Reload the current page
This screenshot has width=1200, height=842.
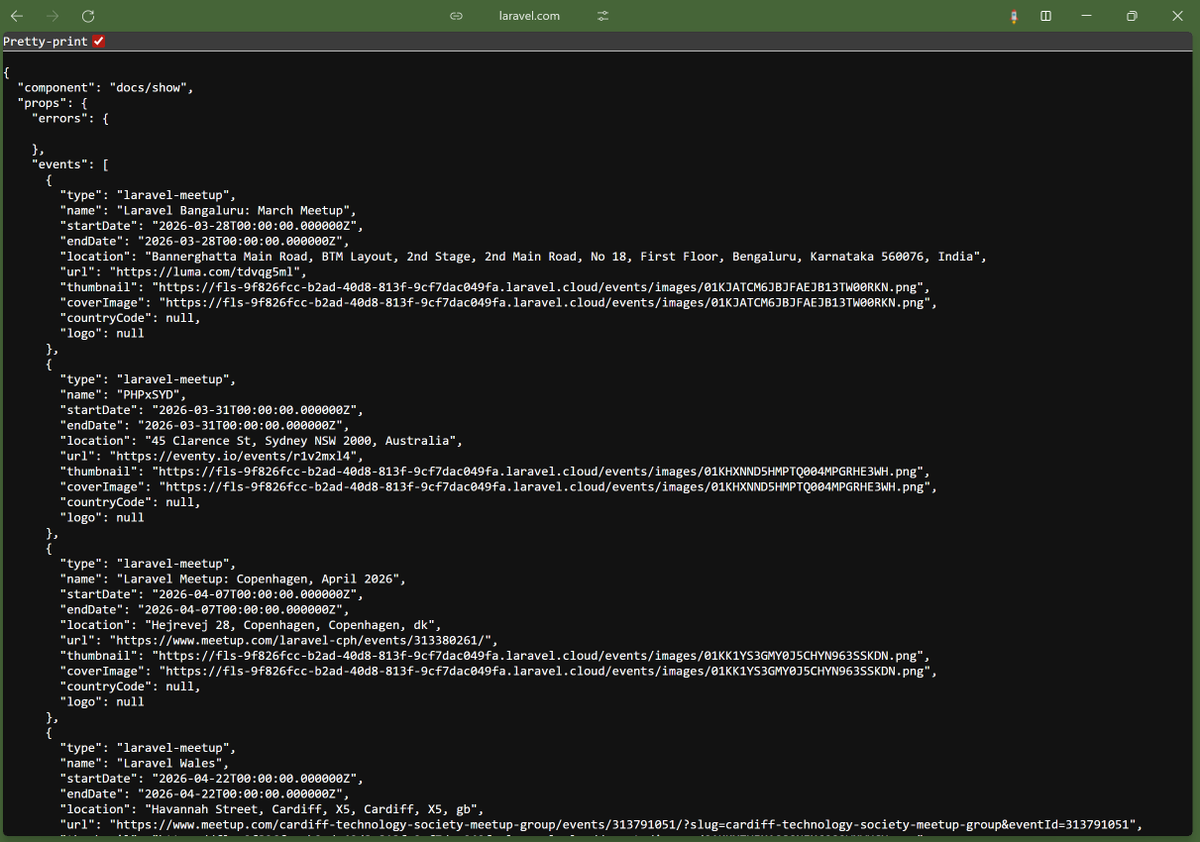88,16
